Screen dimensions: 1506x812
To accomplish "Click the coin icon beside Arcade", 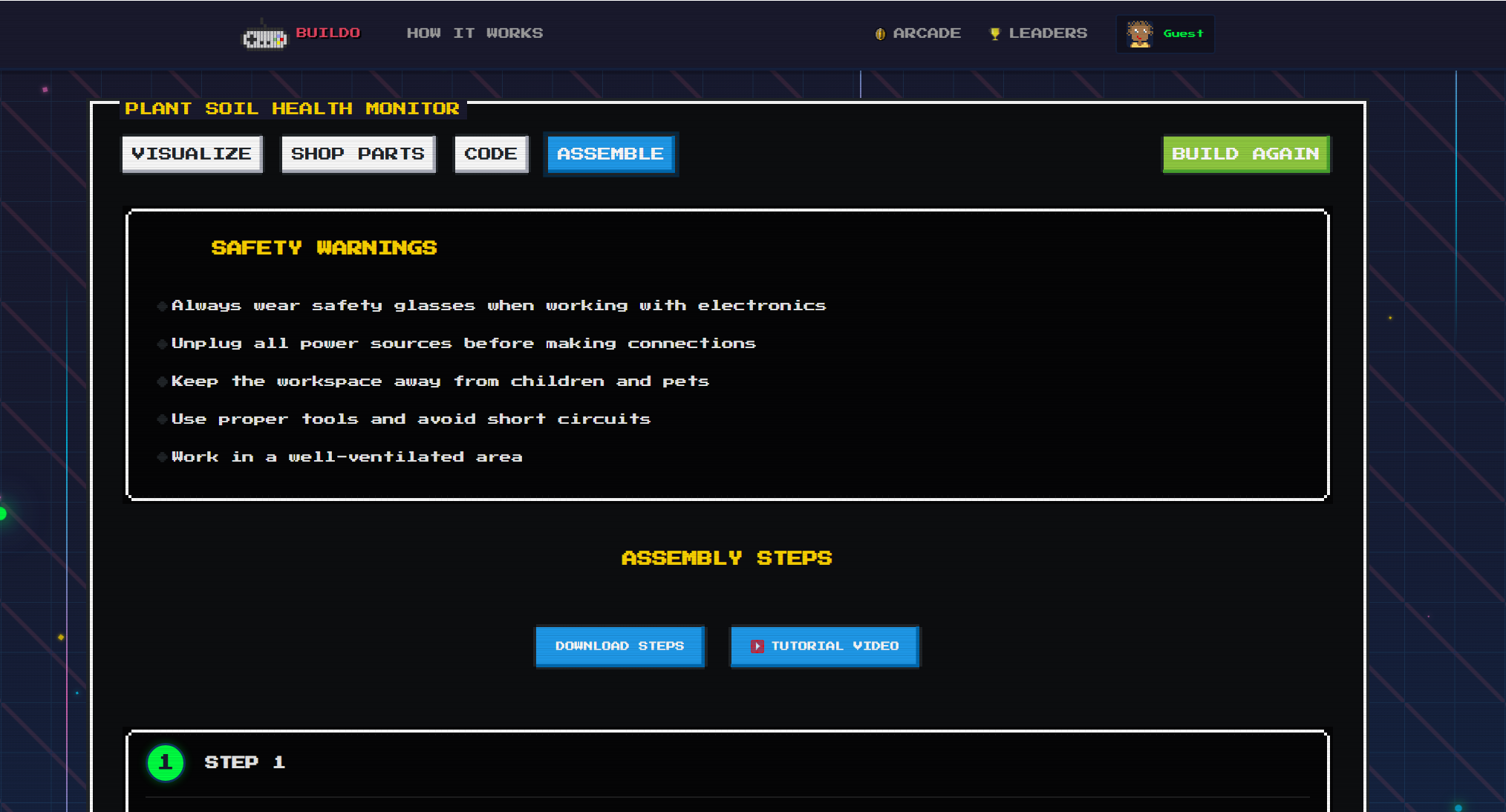I will pyautogui.click(x=880, y=34).
